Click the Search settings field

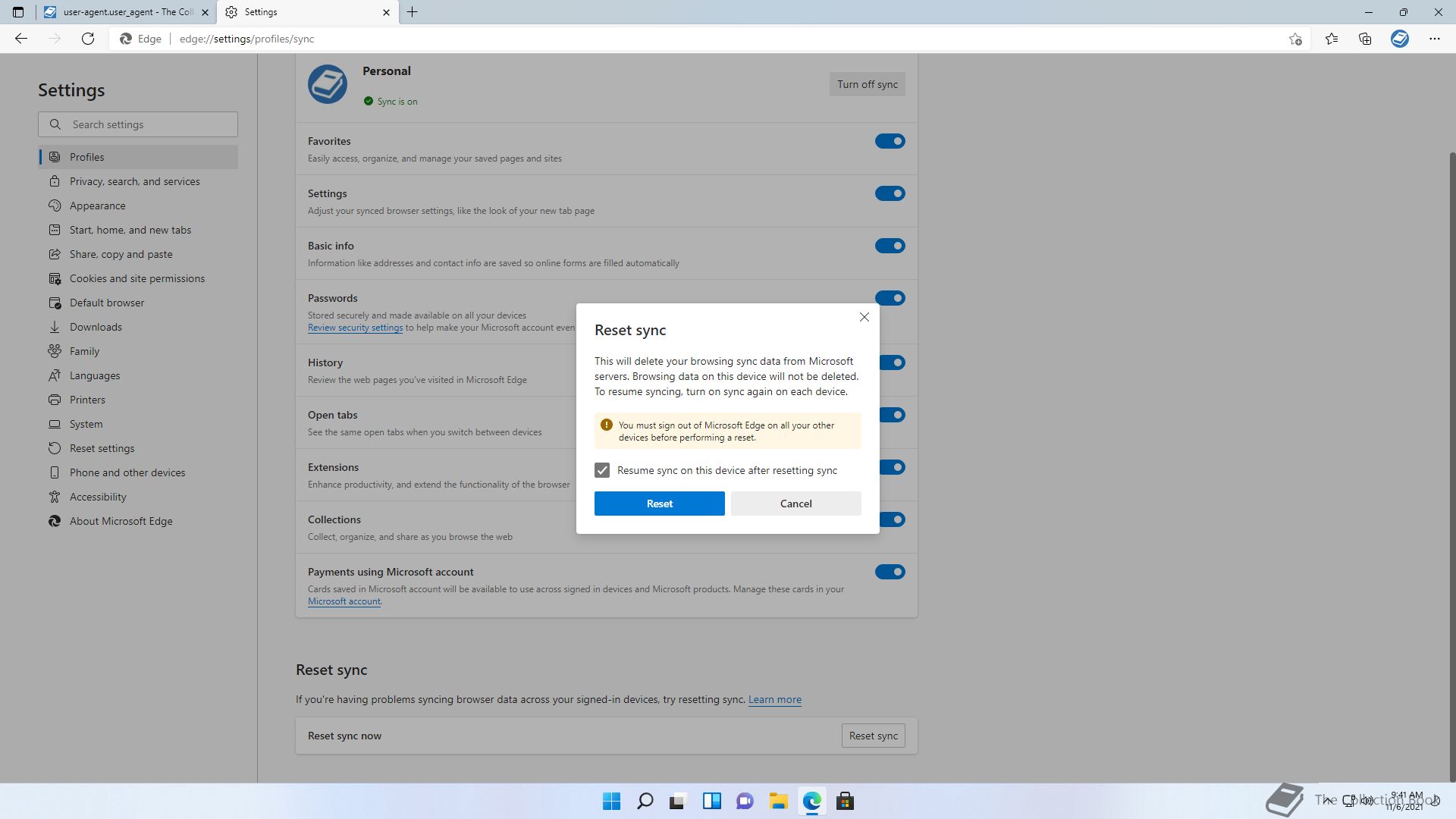[138, 124]
